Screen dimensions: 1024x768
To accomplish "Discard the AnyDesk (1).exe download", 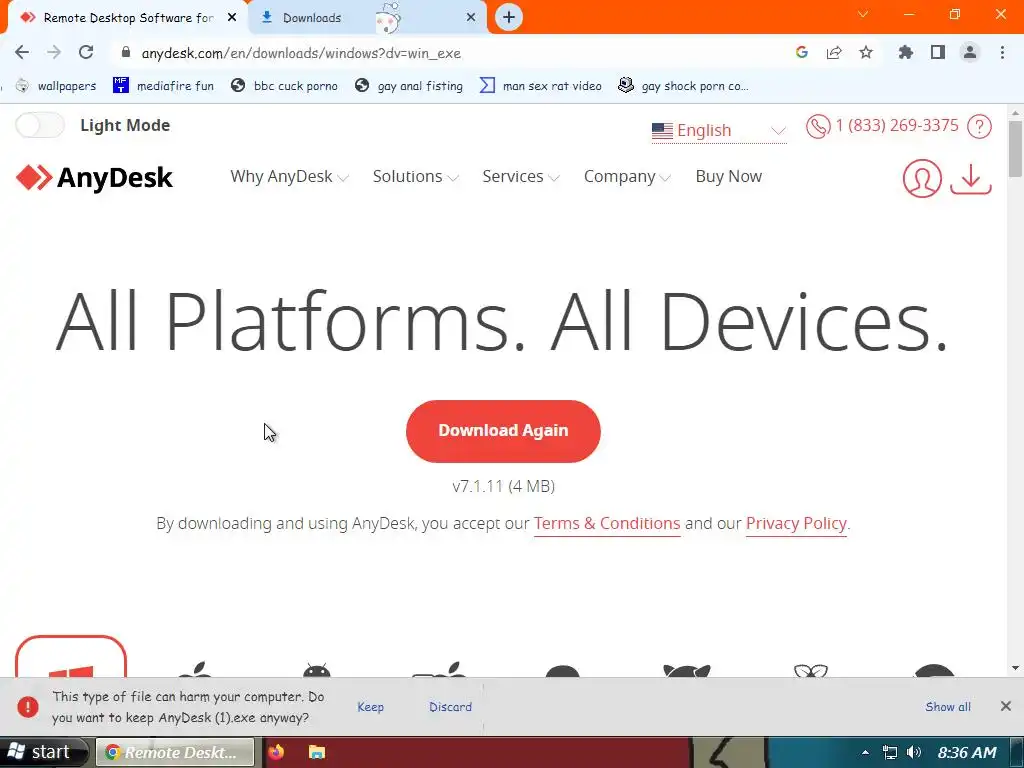I will pyautogui.click(x=450, y=707).
